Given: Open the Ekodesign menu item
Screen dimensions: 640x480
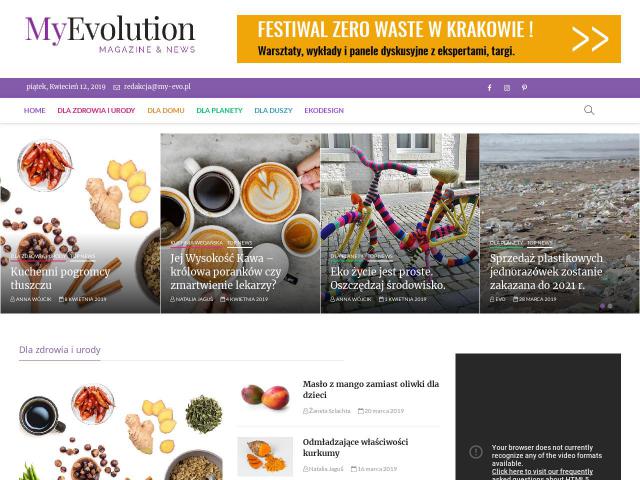Looking at the screenshot, I should point(324,110).
